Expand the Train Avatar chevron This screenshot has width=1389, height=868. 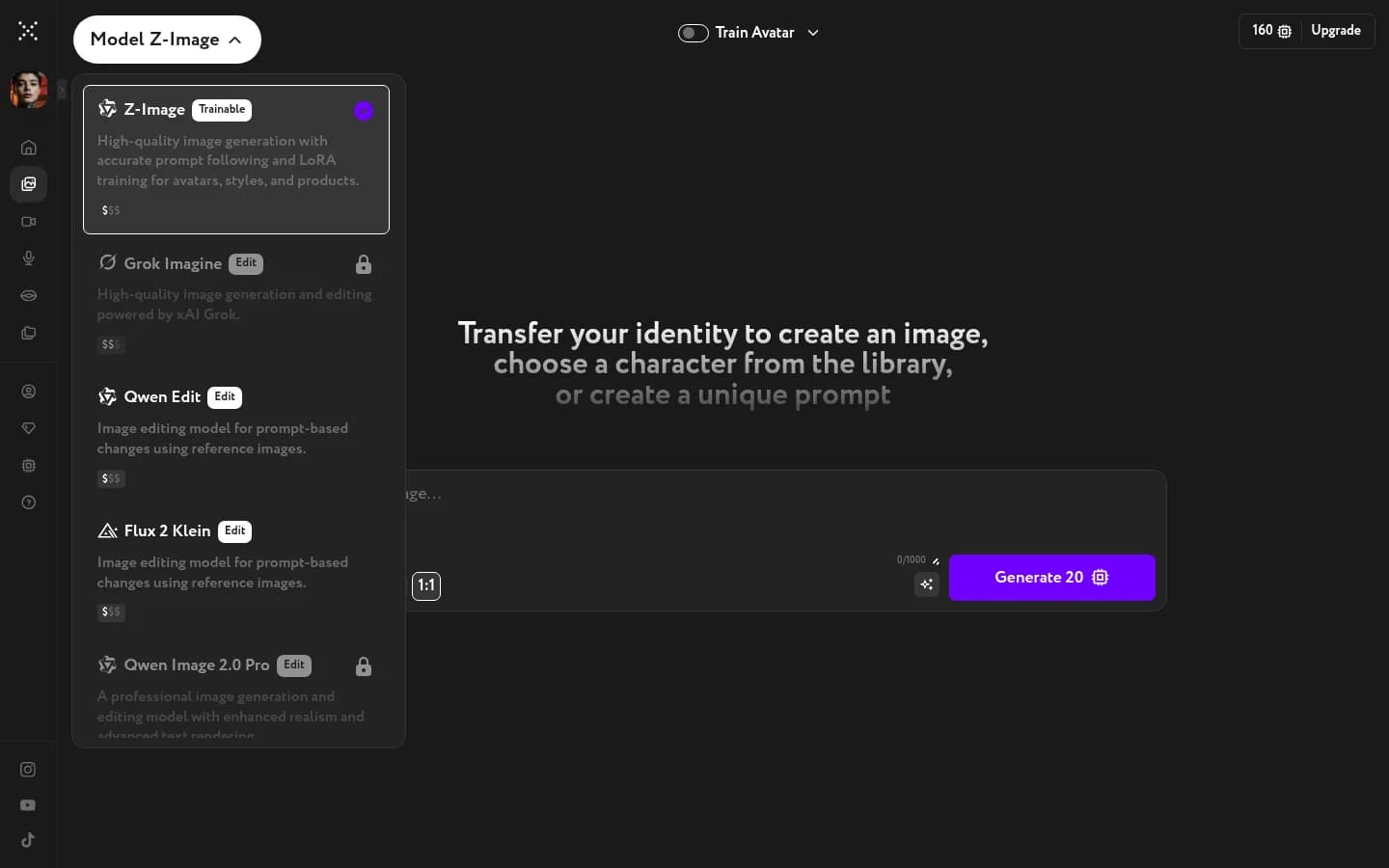pos(813,33)
